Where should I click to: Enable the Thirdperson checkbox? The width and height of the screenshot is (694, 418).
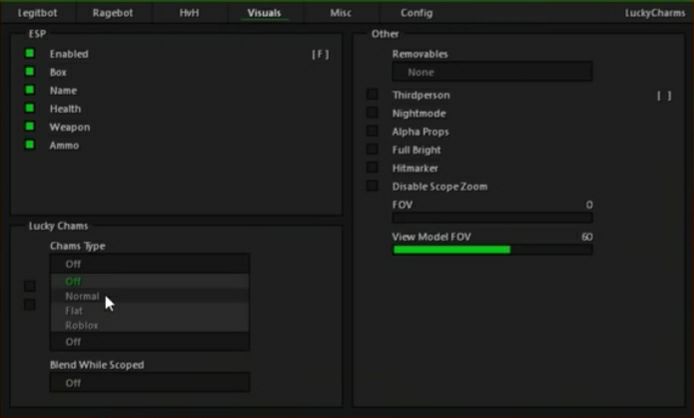point(372,94)
